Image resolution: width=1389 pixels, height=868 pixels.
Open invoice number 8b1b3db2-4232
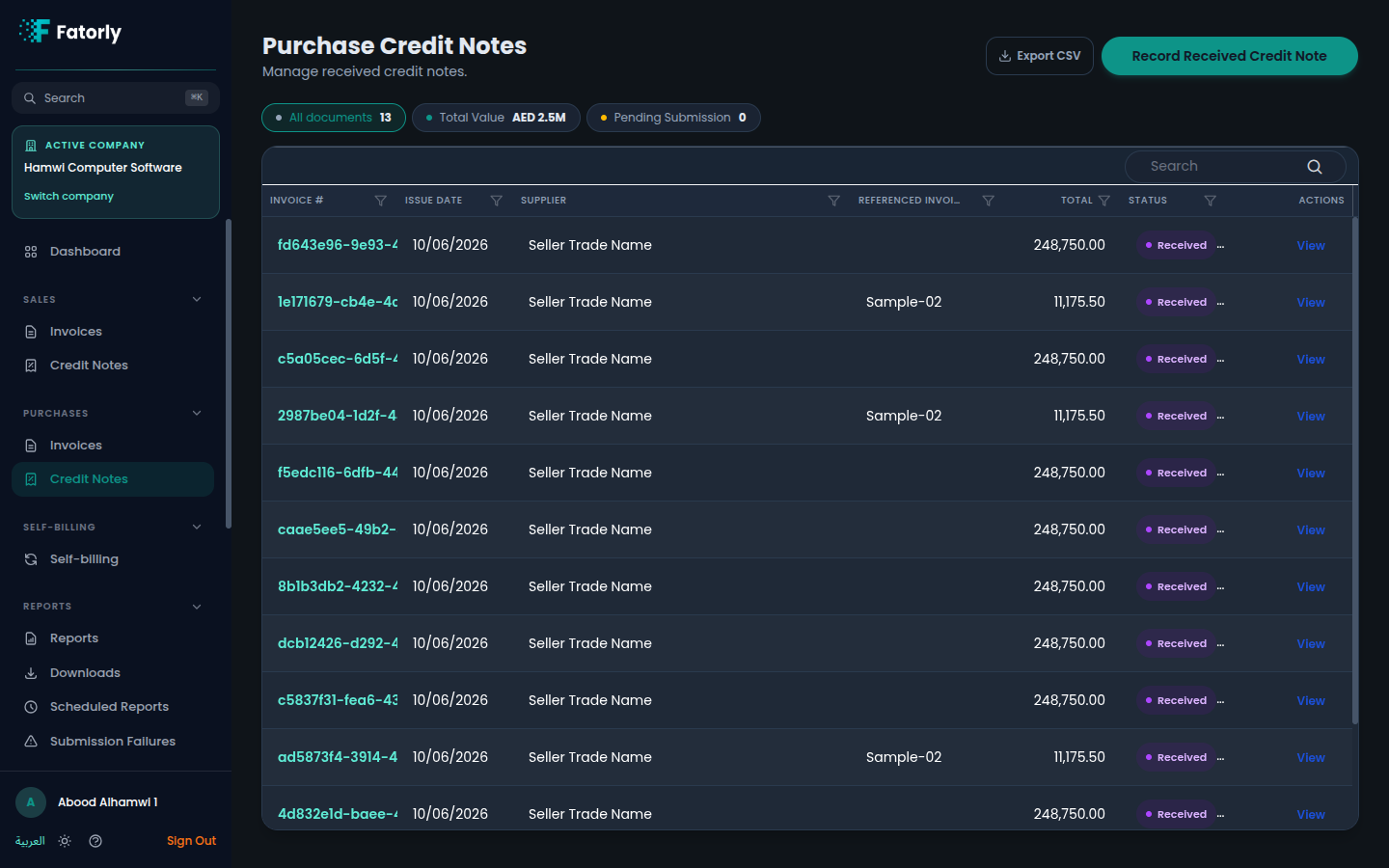point(338,586)
